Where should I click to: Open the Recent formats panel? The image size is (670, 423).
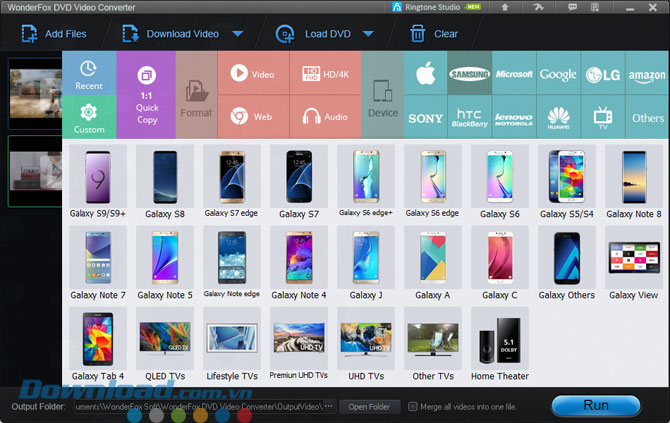[x=89, y=73]
